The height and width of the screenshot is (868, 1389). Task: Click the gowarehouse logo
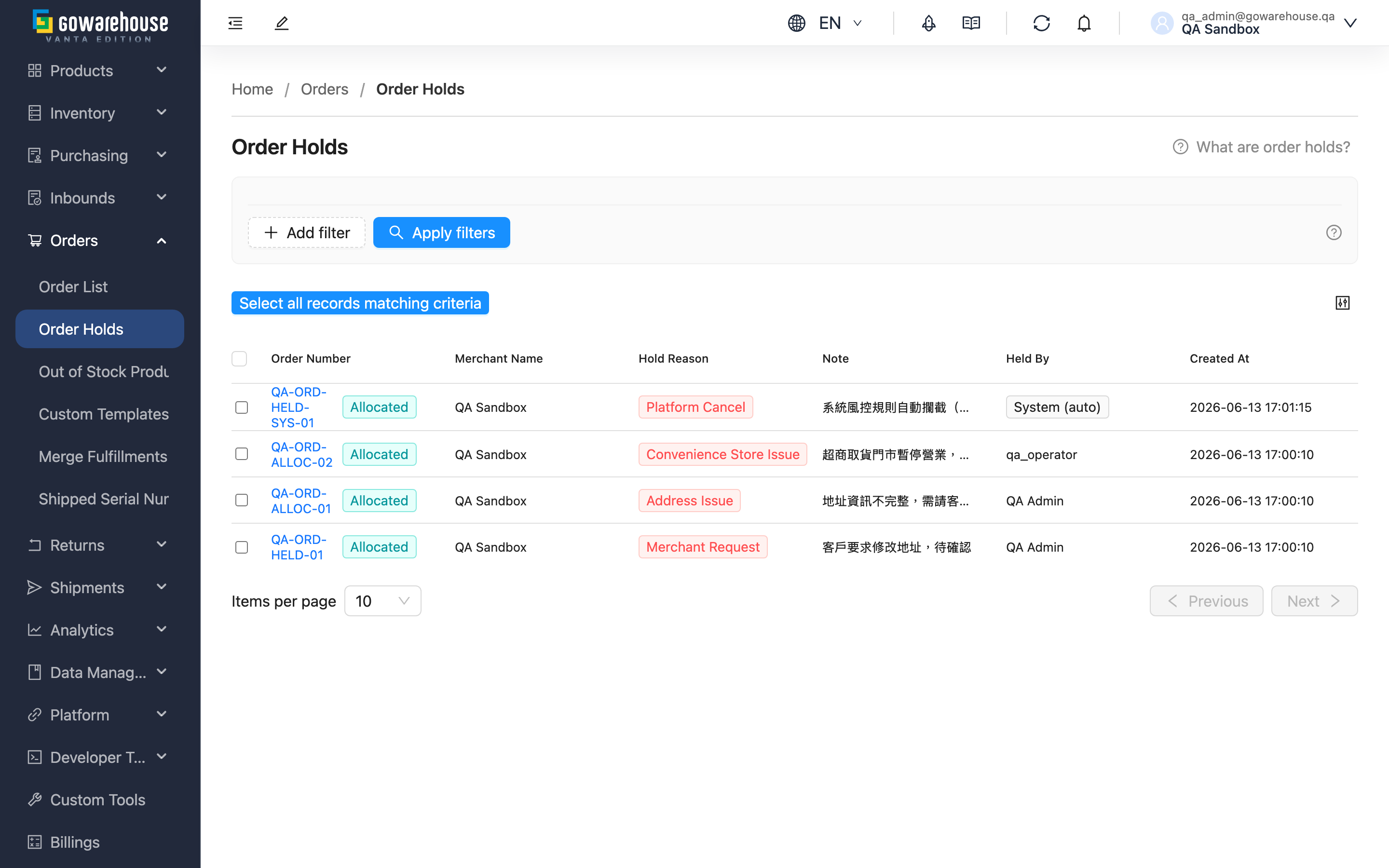(100, 26)
